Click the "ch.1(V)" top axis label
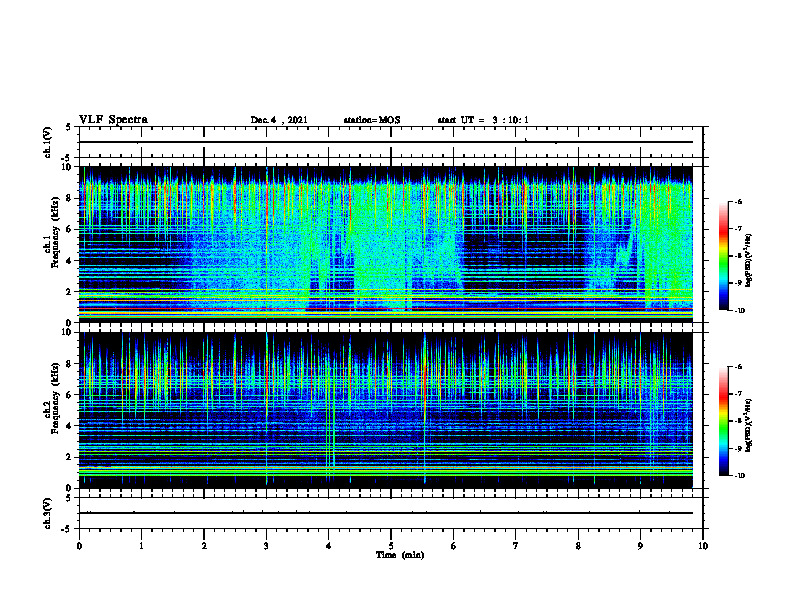Viewport: 792px width, 612px height. [x=48, y=142]
